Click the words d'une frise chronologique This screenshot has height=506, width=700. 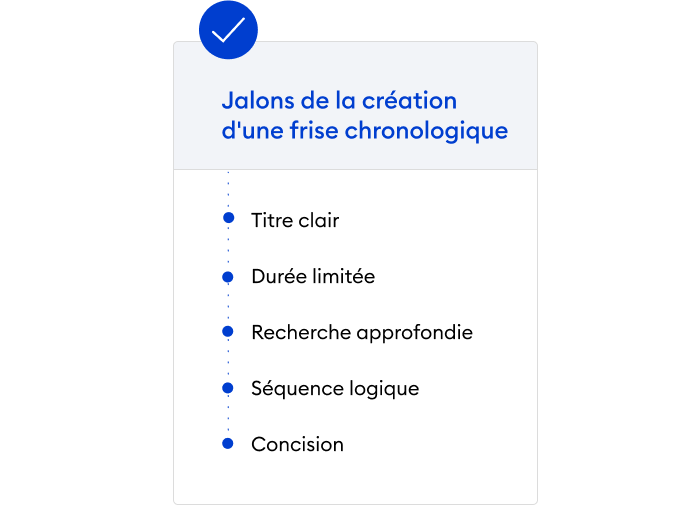point(365,131)
